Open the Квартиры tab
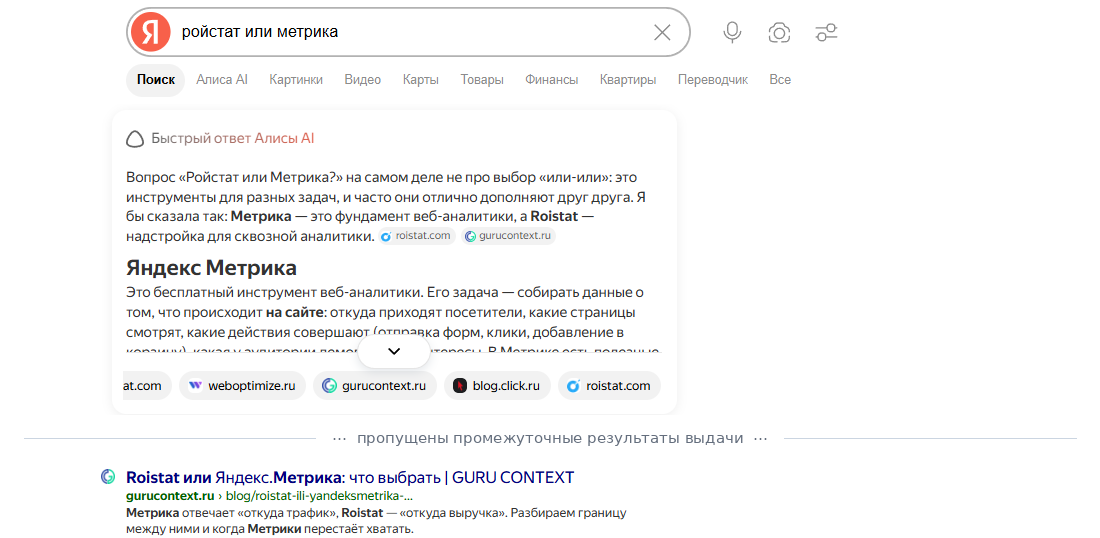This screenshot has height=538, width=1100. click(628, 80)
